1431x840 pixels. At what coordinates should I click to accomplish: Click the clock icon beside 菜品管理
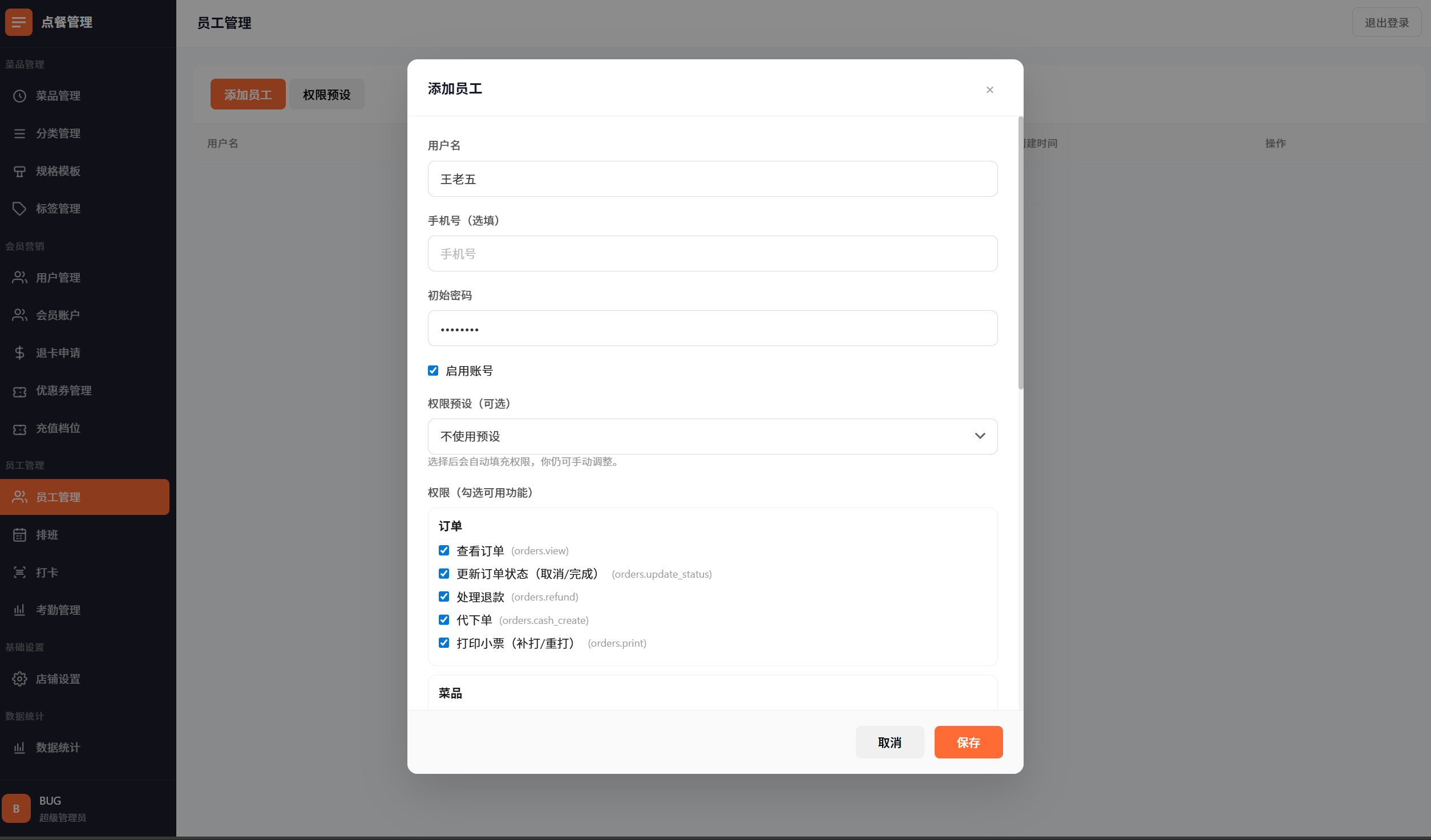19,96
